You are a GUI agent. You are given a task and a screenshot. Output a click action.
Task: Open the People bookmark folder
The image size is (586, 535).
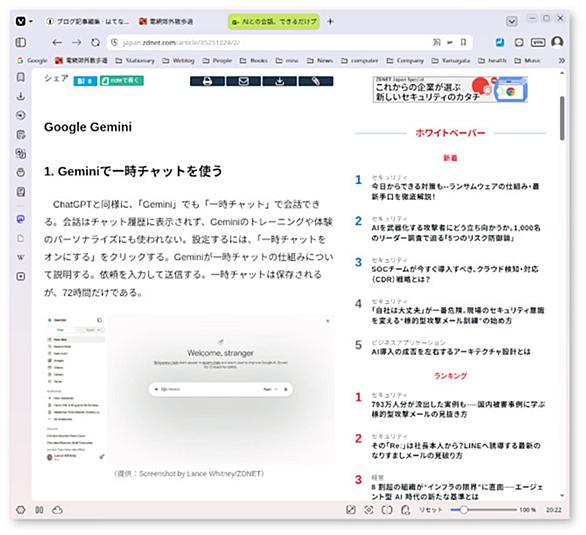click(218, 61)
